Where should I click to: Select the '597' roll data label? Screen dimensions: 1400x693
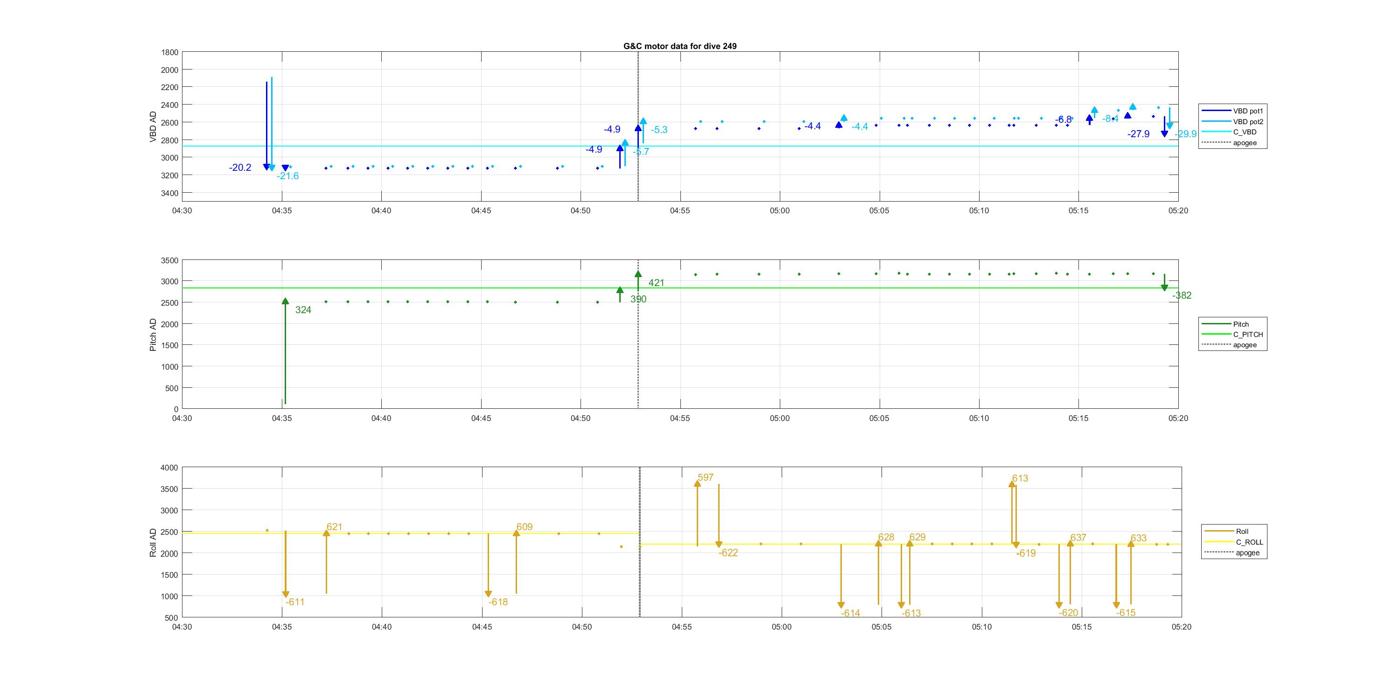click(705, 478)
